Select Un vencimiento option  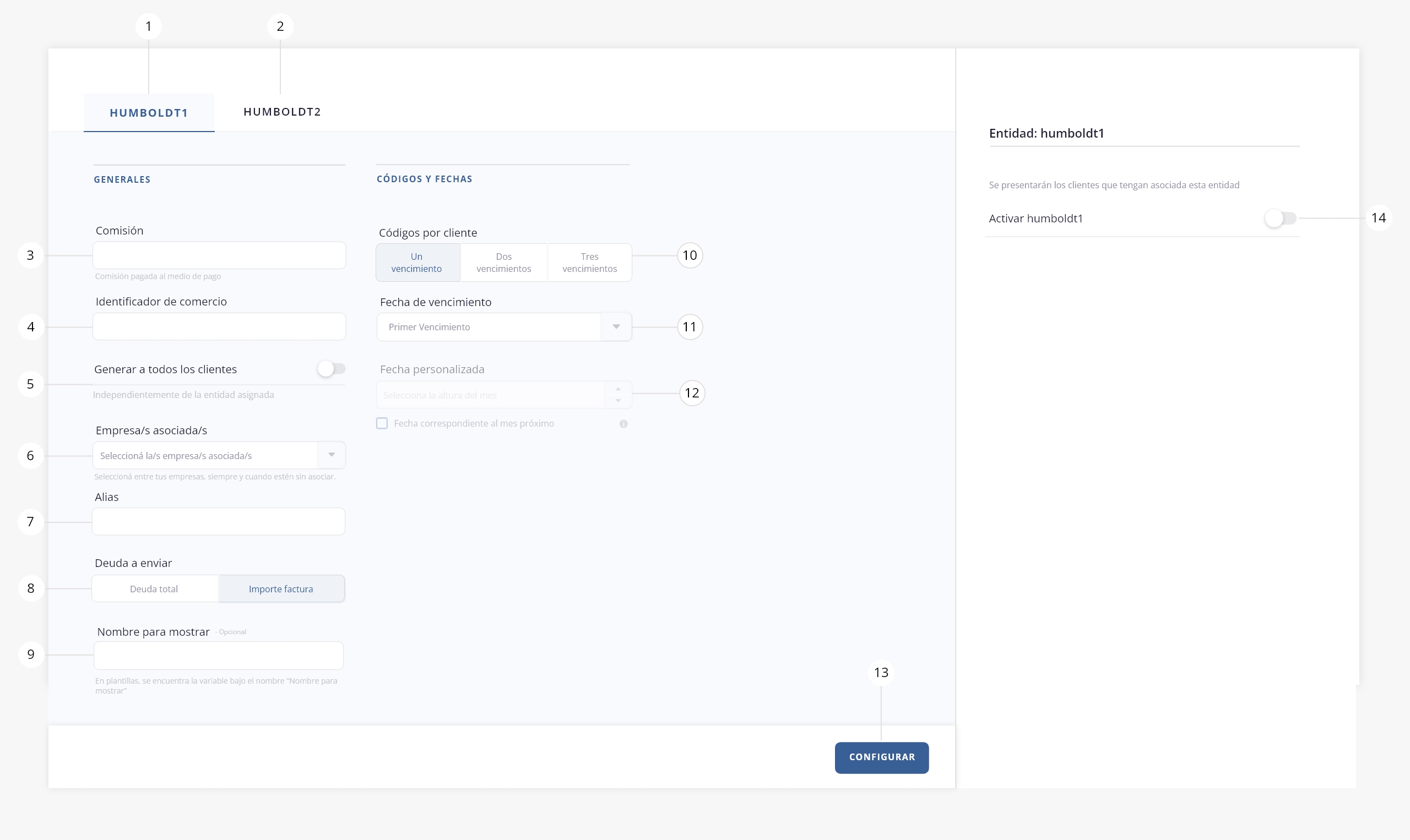coord(417,263)
